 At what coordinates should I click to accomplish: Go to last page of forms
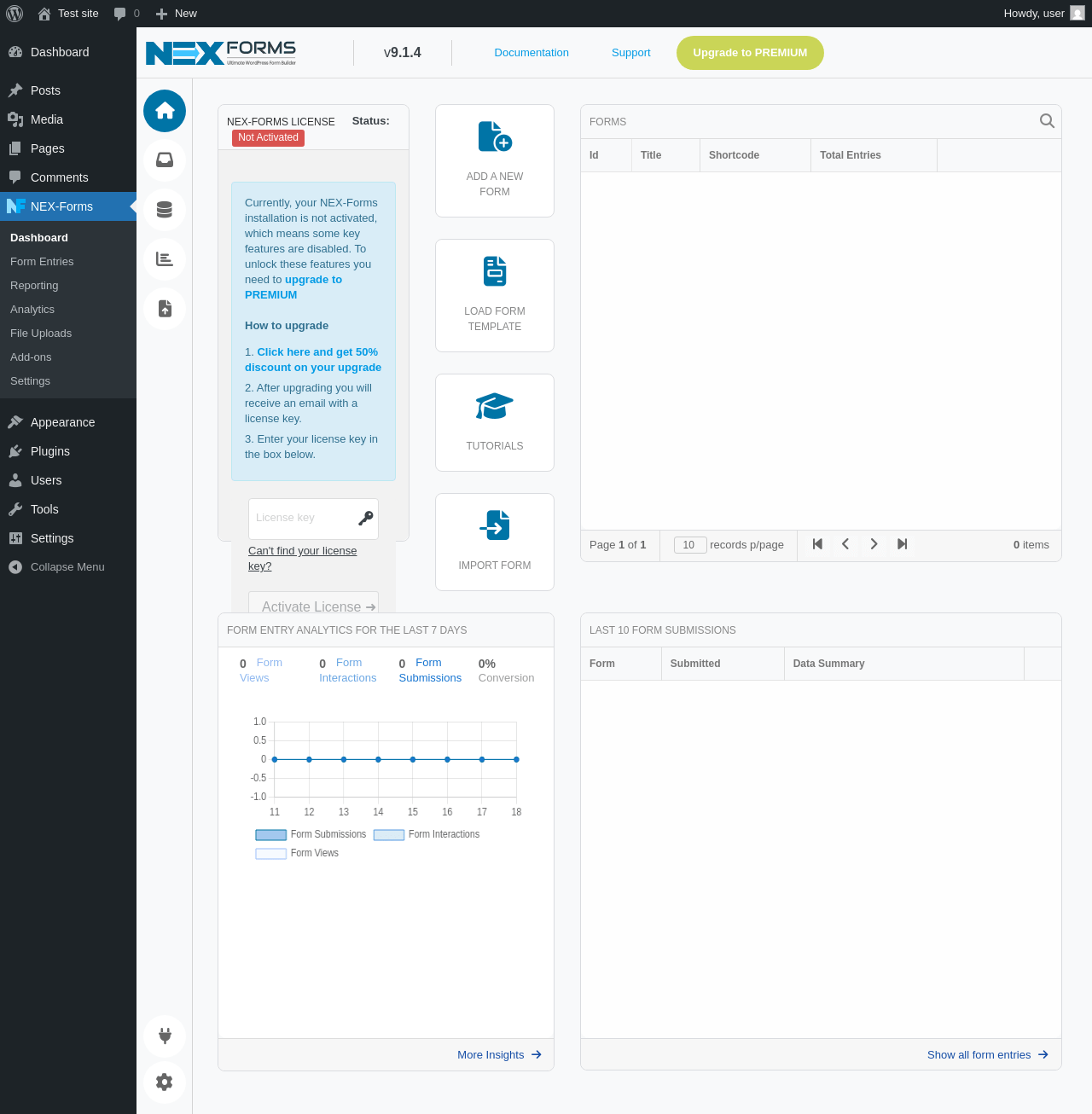tap(902, 544)
